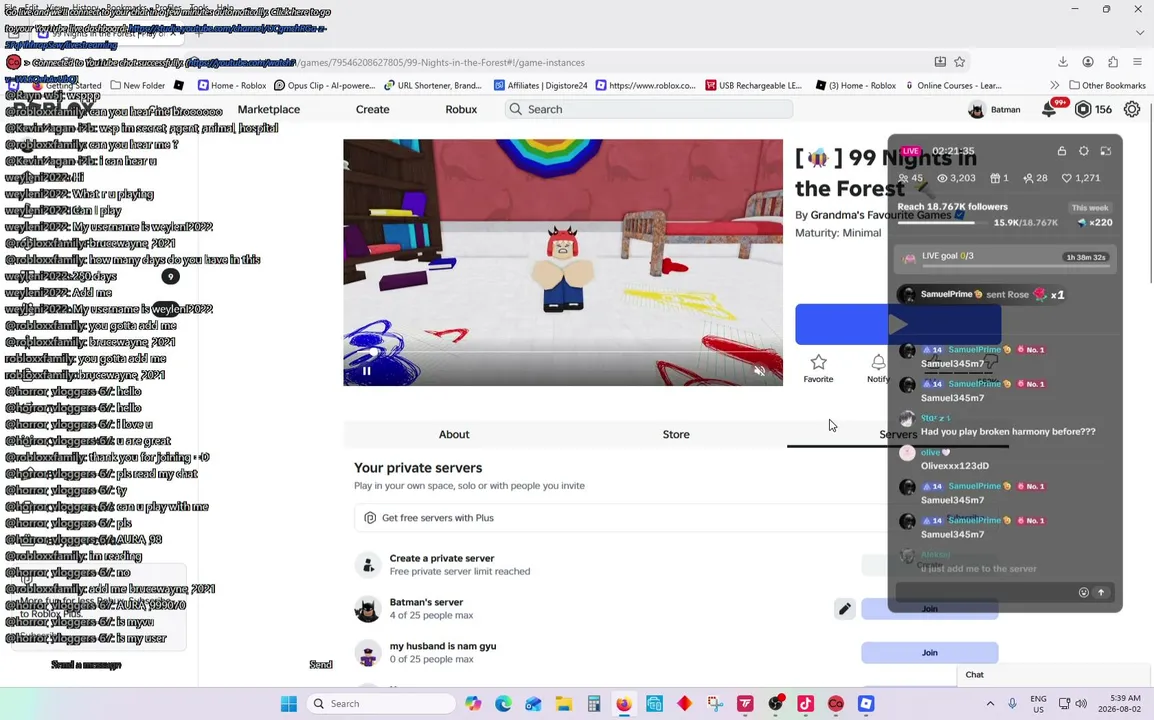The image size is (1154, 720).
Task: Join the 'my husband is nam gyu' server
Action: tap(930, 652)
